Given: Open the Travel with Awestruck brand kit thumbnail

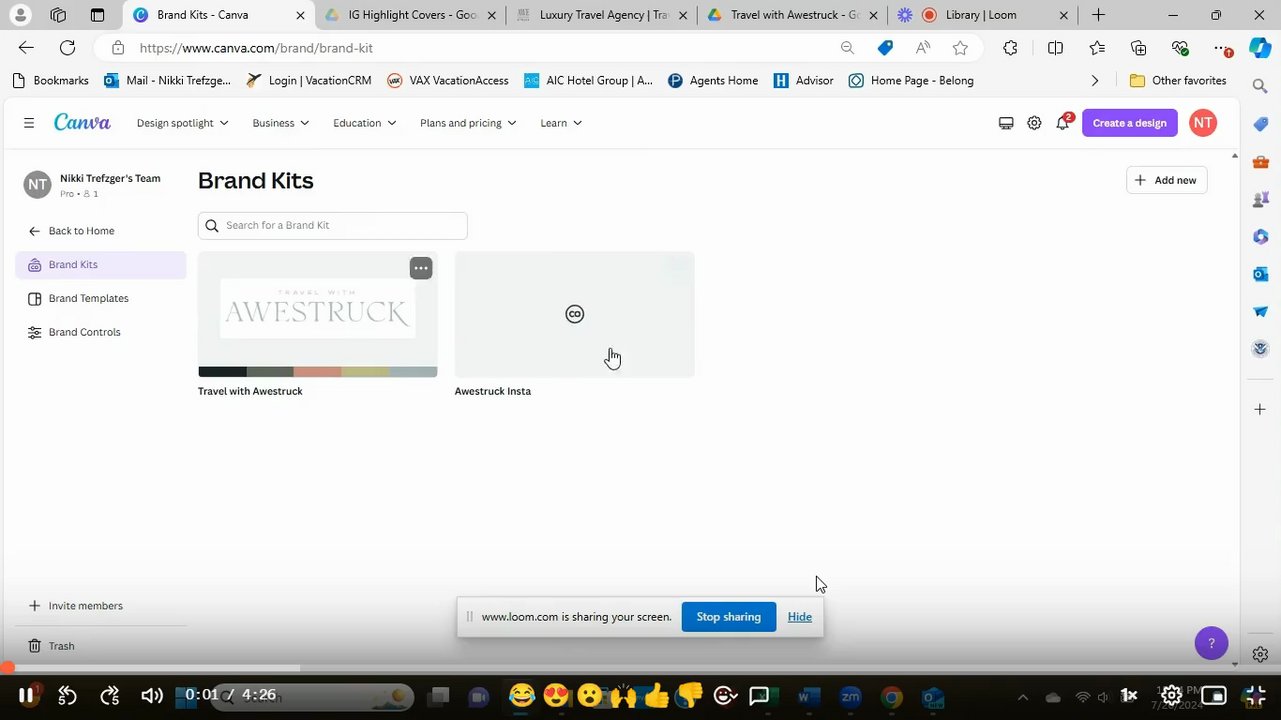Looking at the screenshot, I should [317, 314].
